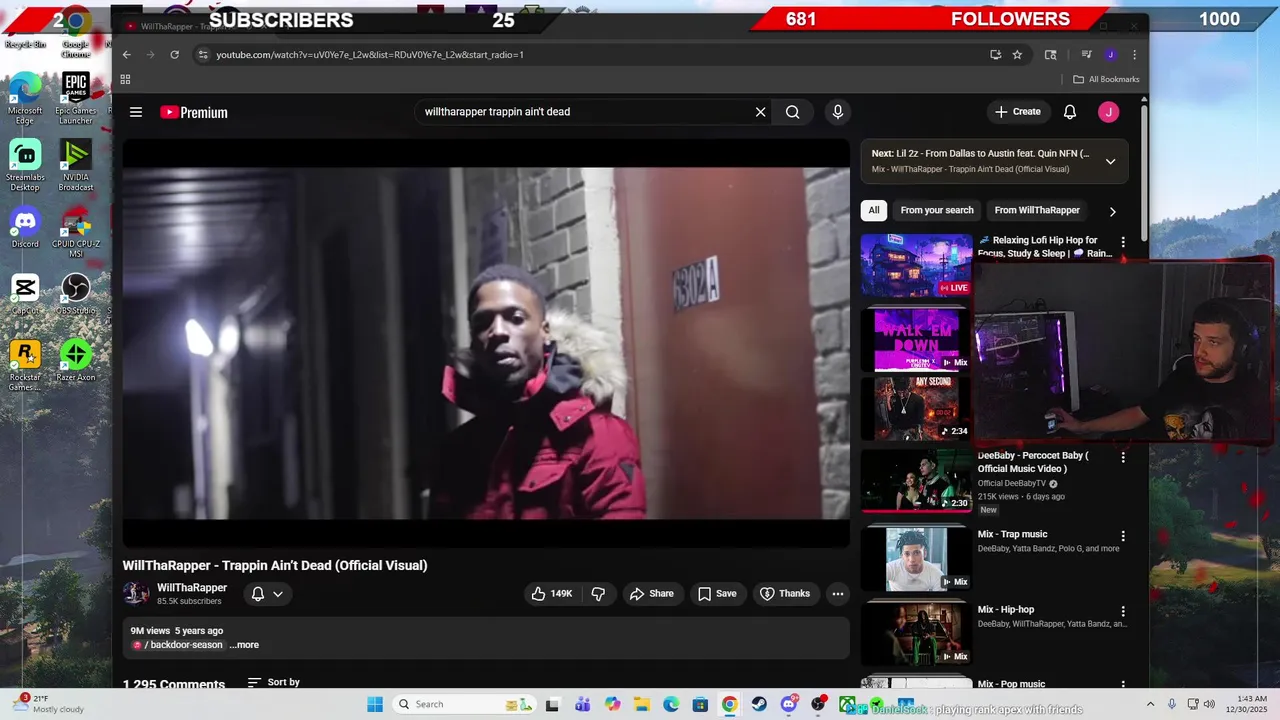Start voice search with microphone icon

[x=838, y=112]
